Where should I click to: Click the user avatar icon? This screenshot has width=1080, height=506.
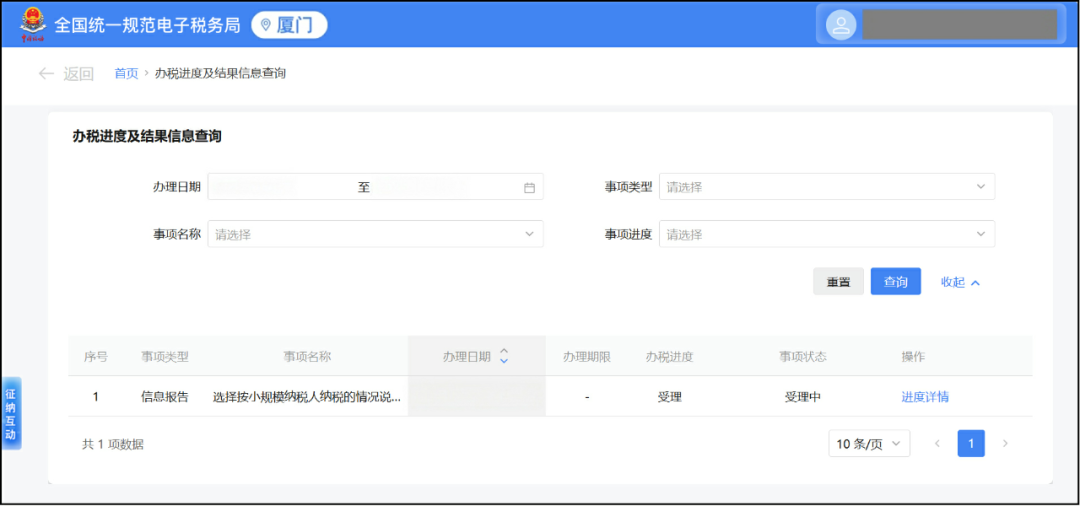(841, 25)
